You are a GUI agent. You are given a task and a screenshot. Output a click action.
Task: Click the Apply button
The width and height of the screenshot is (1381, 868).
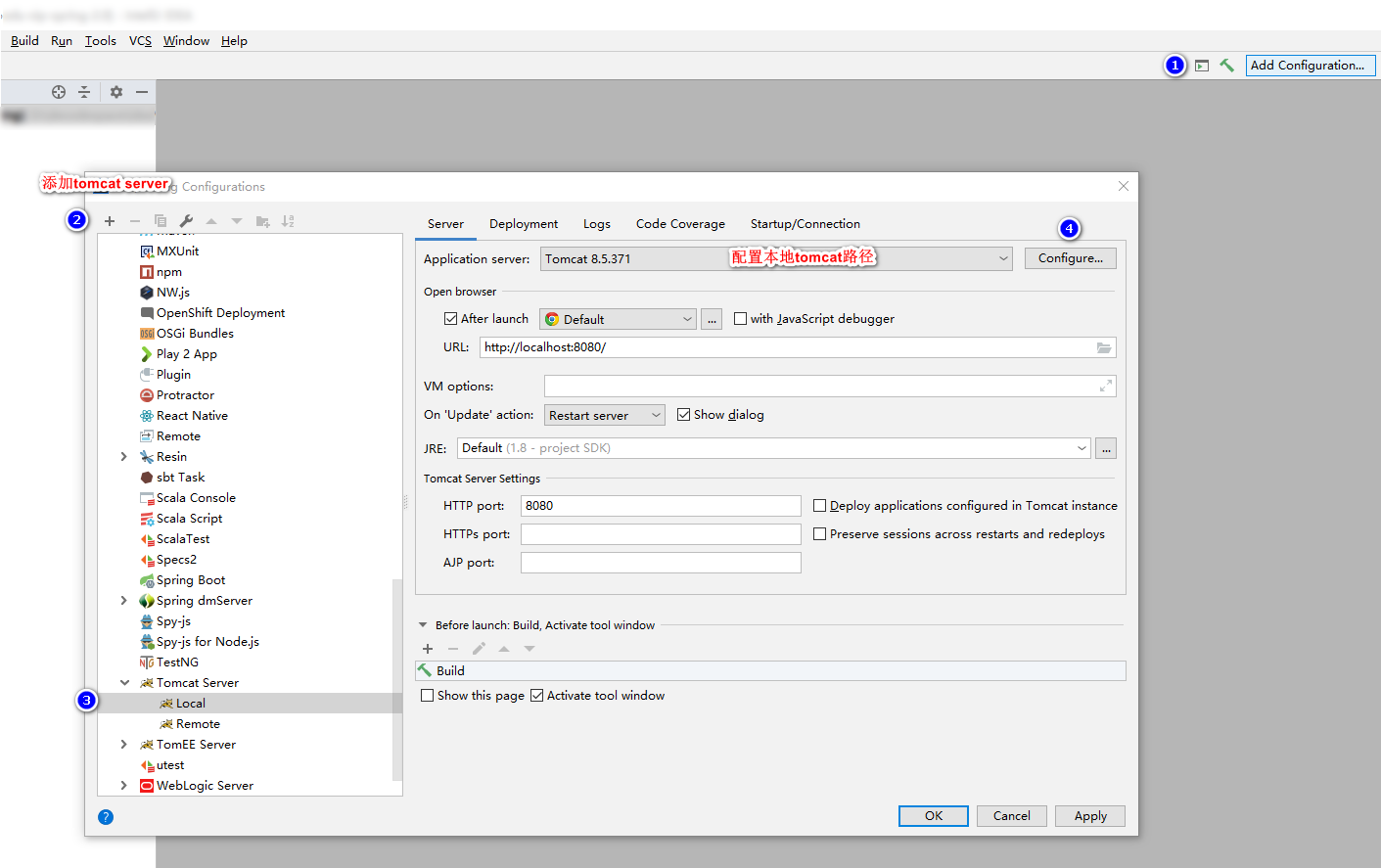(x=1090, y=816)
